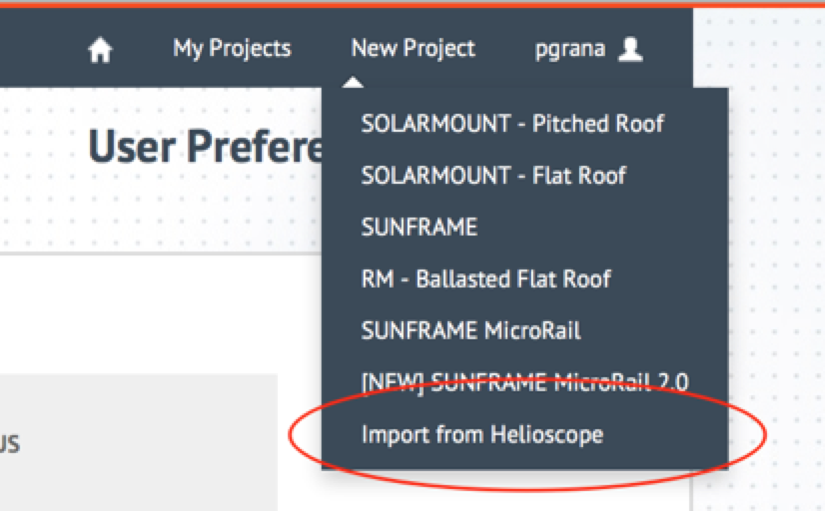
Task: Click the Home icon in navbar
Action: pyautogui.click(x=100, y=50)
